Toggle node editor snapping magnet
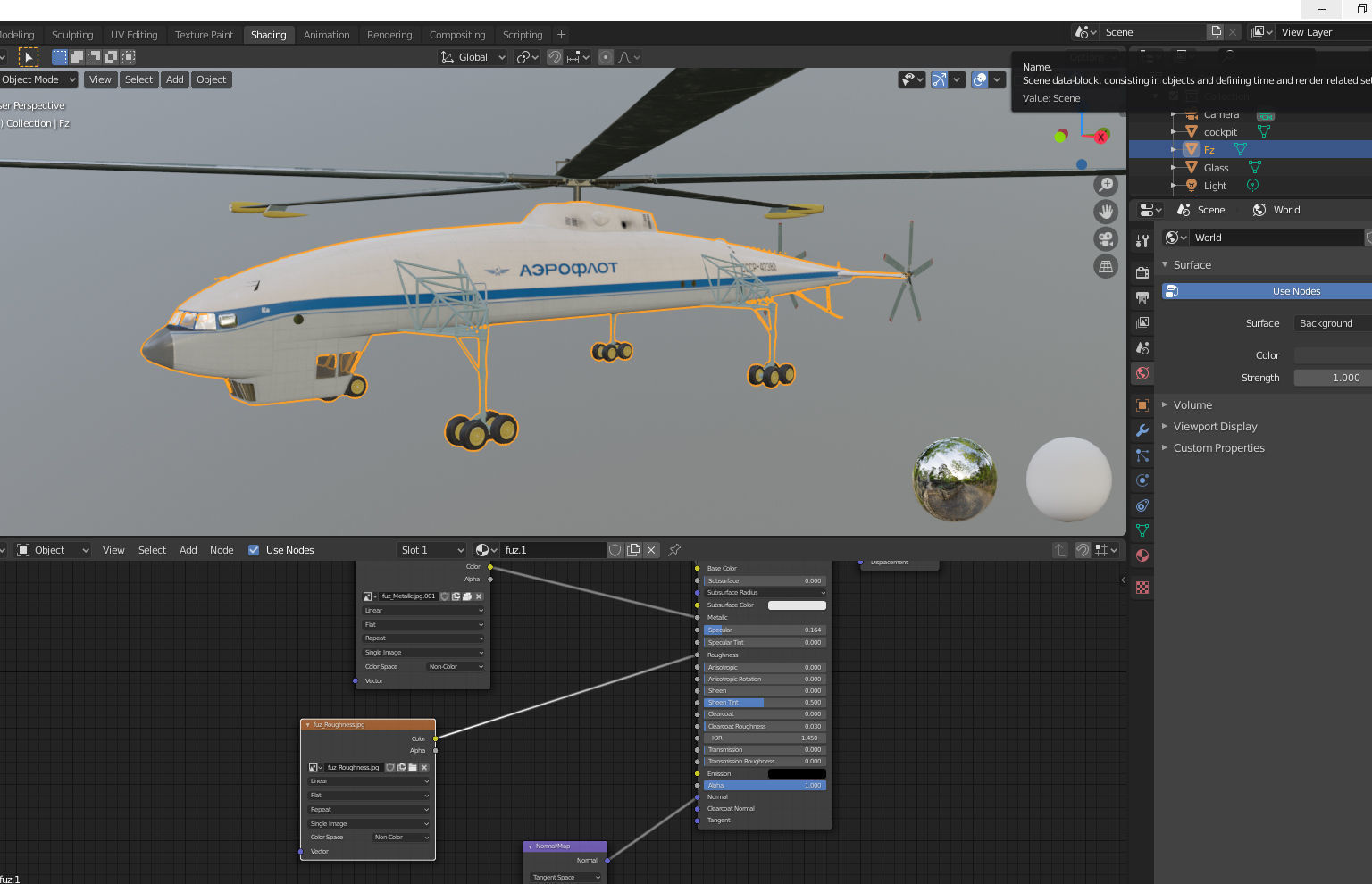 click(1082, 550)
